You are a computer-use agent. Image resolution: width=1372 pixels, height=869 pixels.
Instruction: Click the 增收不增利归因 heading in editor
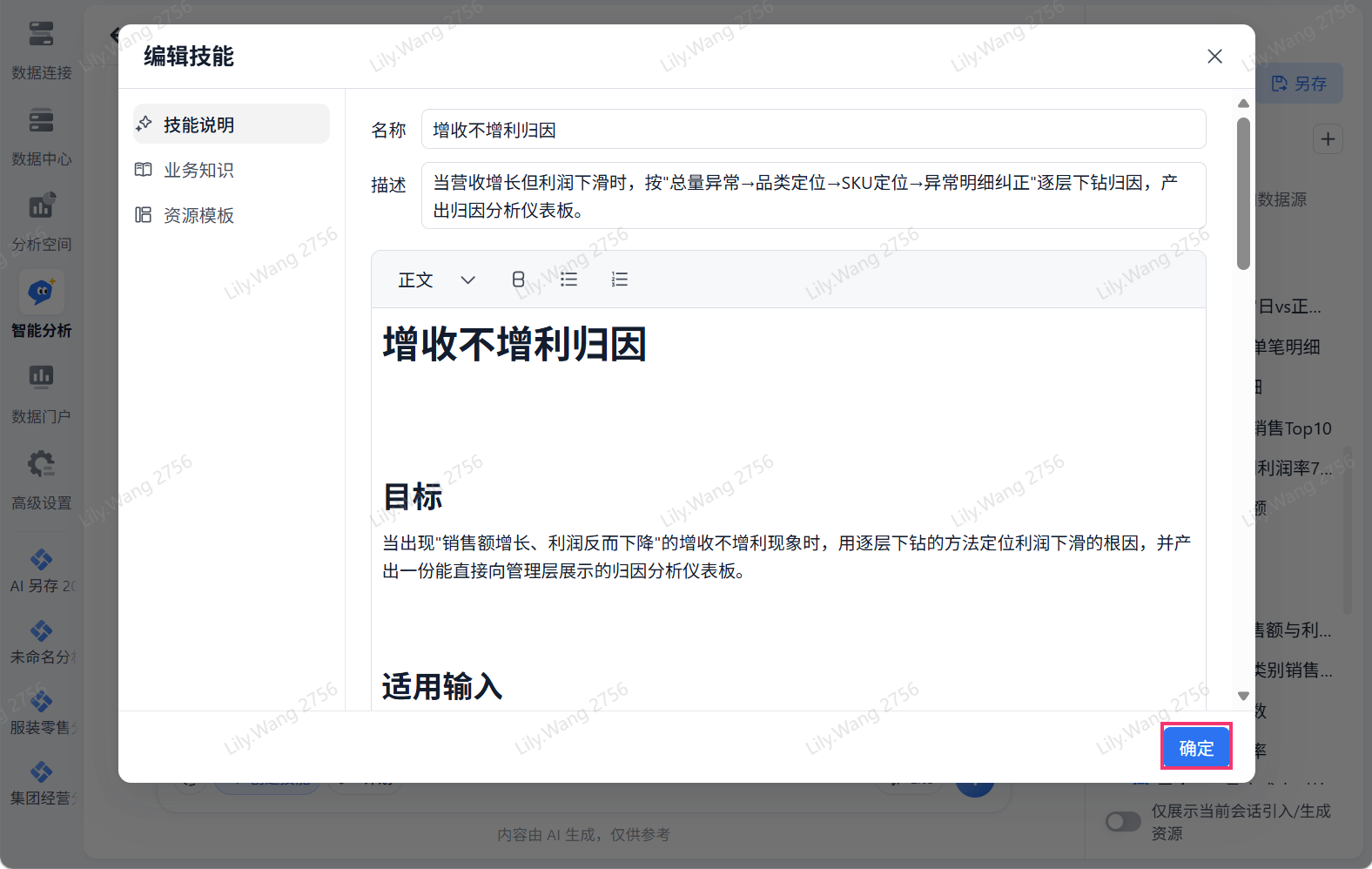pyautogui.click(x=514, y=344)
